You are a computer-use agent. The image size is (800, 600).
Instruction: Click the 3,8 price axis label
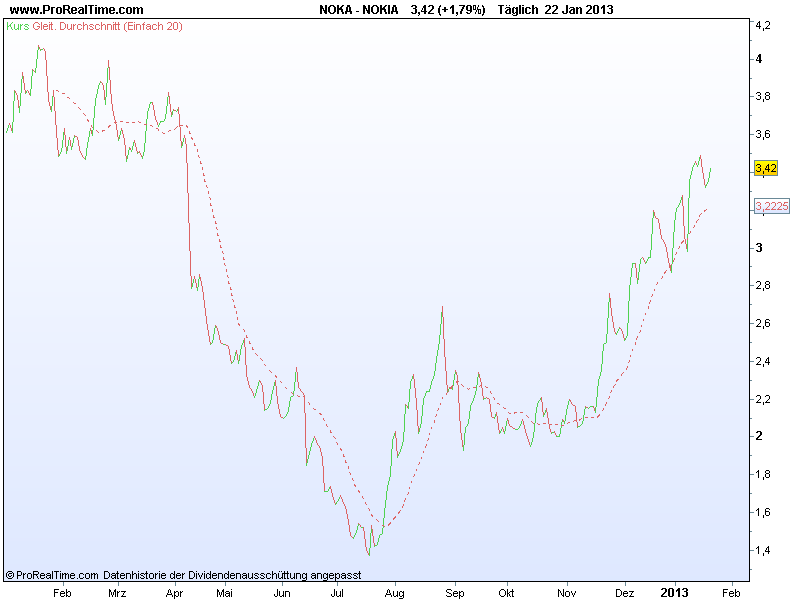[x=763, y=96]
